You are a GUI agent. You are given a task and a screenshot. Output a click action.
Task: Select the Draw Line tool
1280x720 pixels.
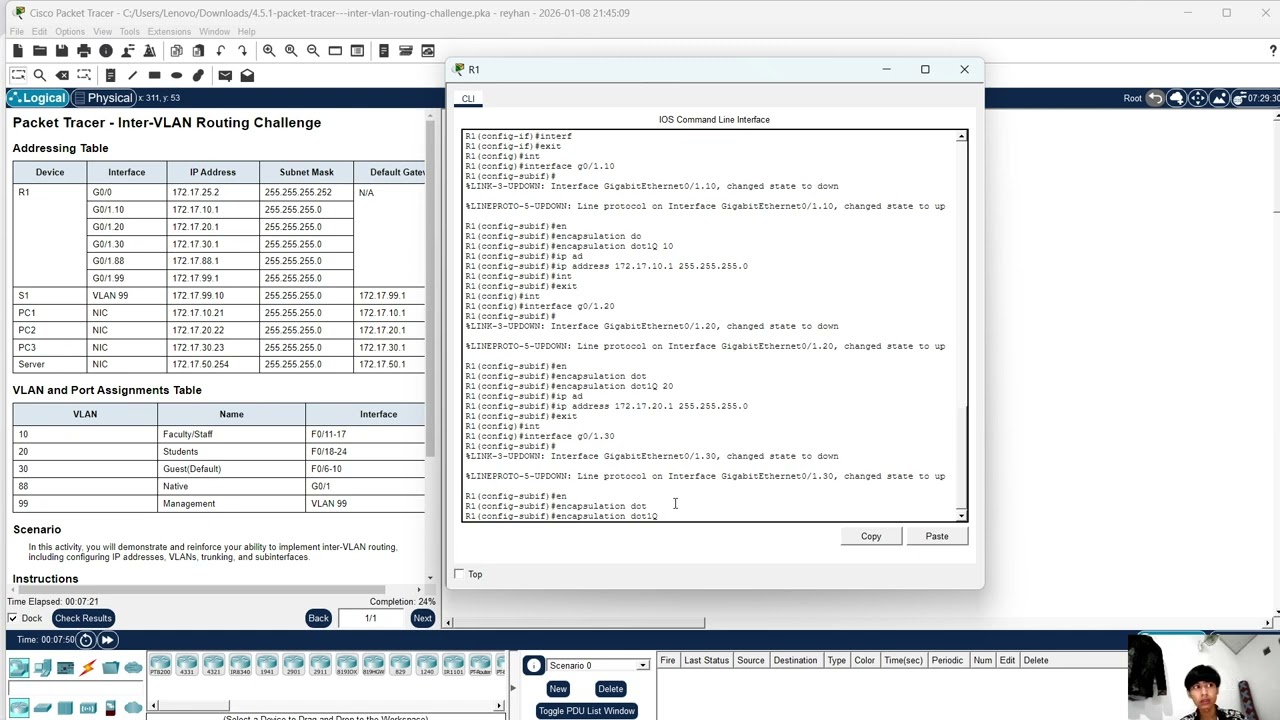132,75
